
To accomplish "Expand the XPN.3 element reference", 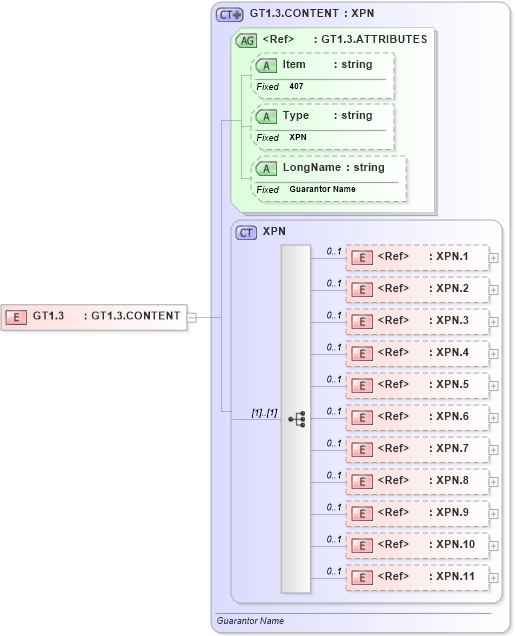I will click(x=493, y=322).
